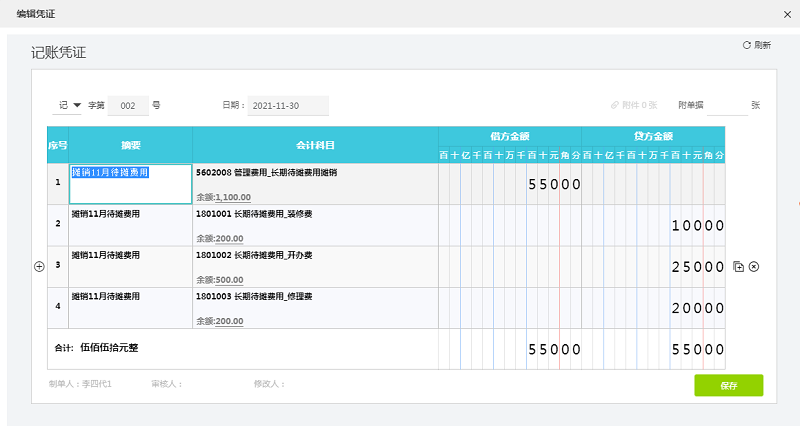Click the row 1 summary text box
This screenshot has width=800, height=426.
[x=130, y=183]
